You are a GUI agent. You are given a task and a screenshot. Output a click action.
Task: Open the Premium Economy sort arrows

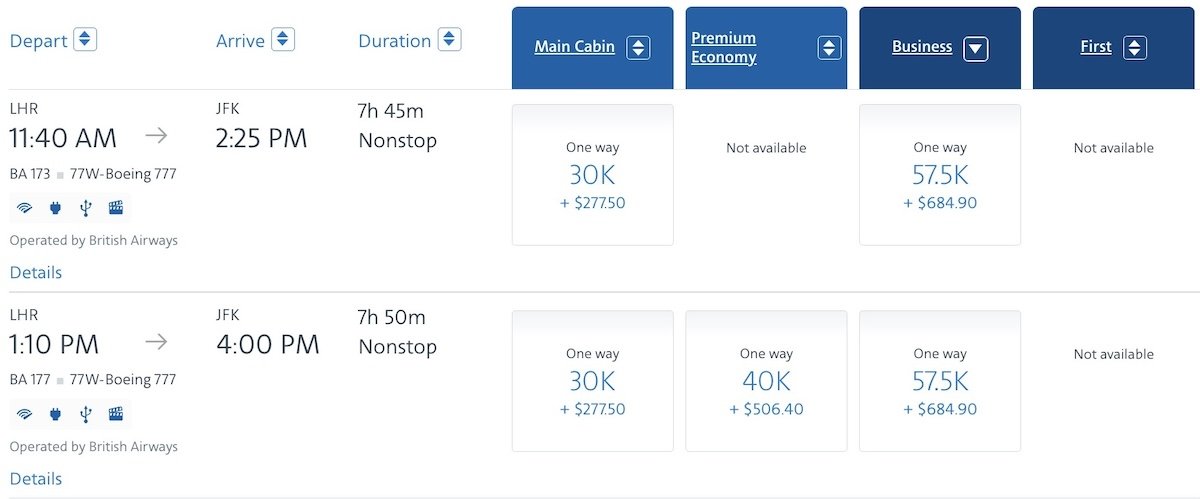(x=829, y=48)
